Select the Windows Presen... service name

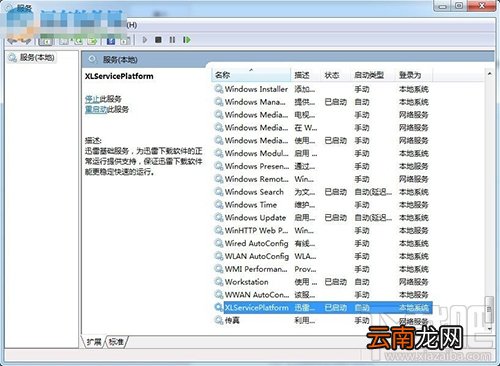click(257, 166)
